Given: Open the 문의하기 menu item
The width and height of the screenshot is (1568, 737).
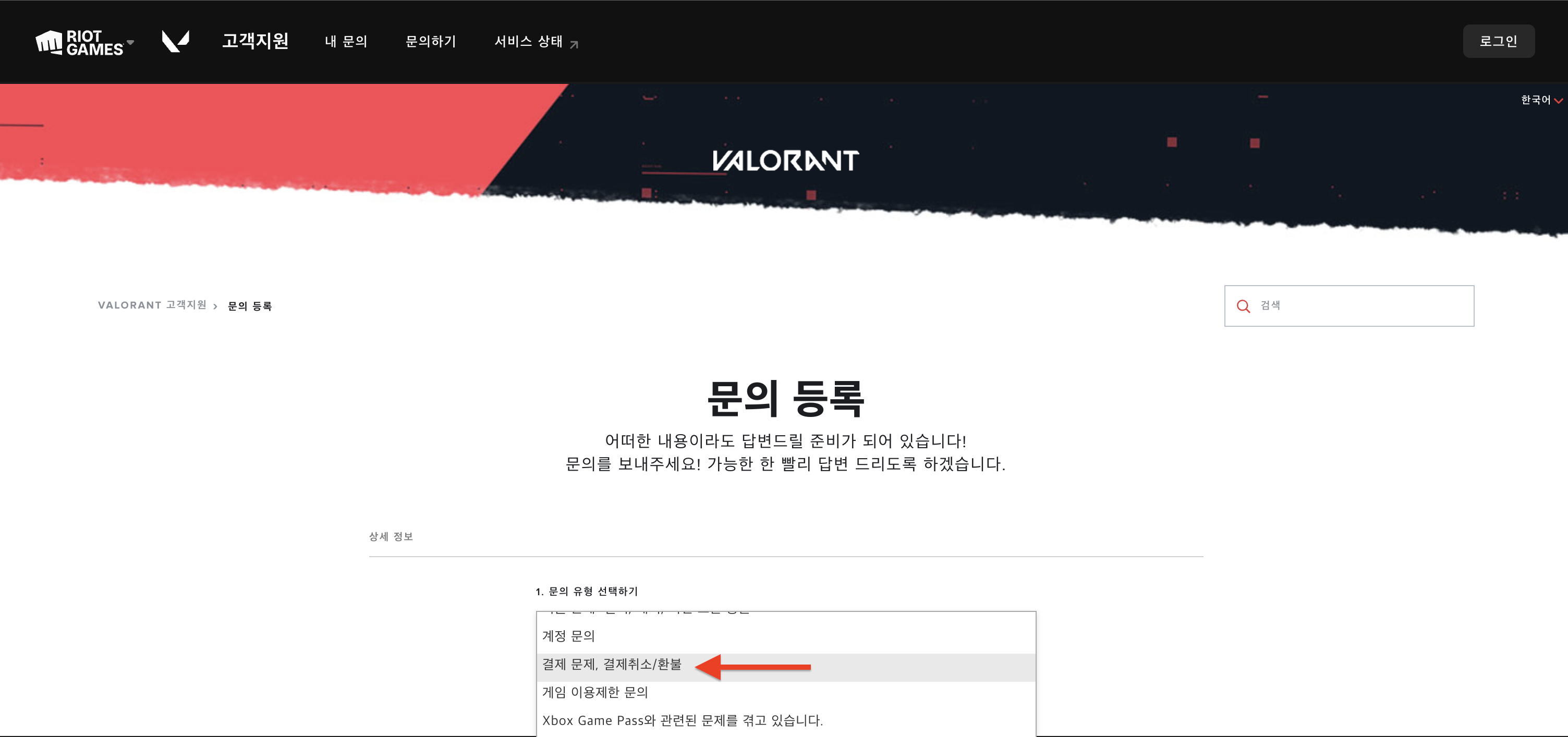Looking at the screenshot, I should (x=430, y=41).
